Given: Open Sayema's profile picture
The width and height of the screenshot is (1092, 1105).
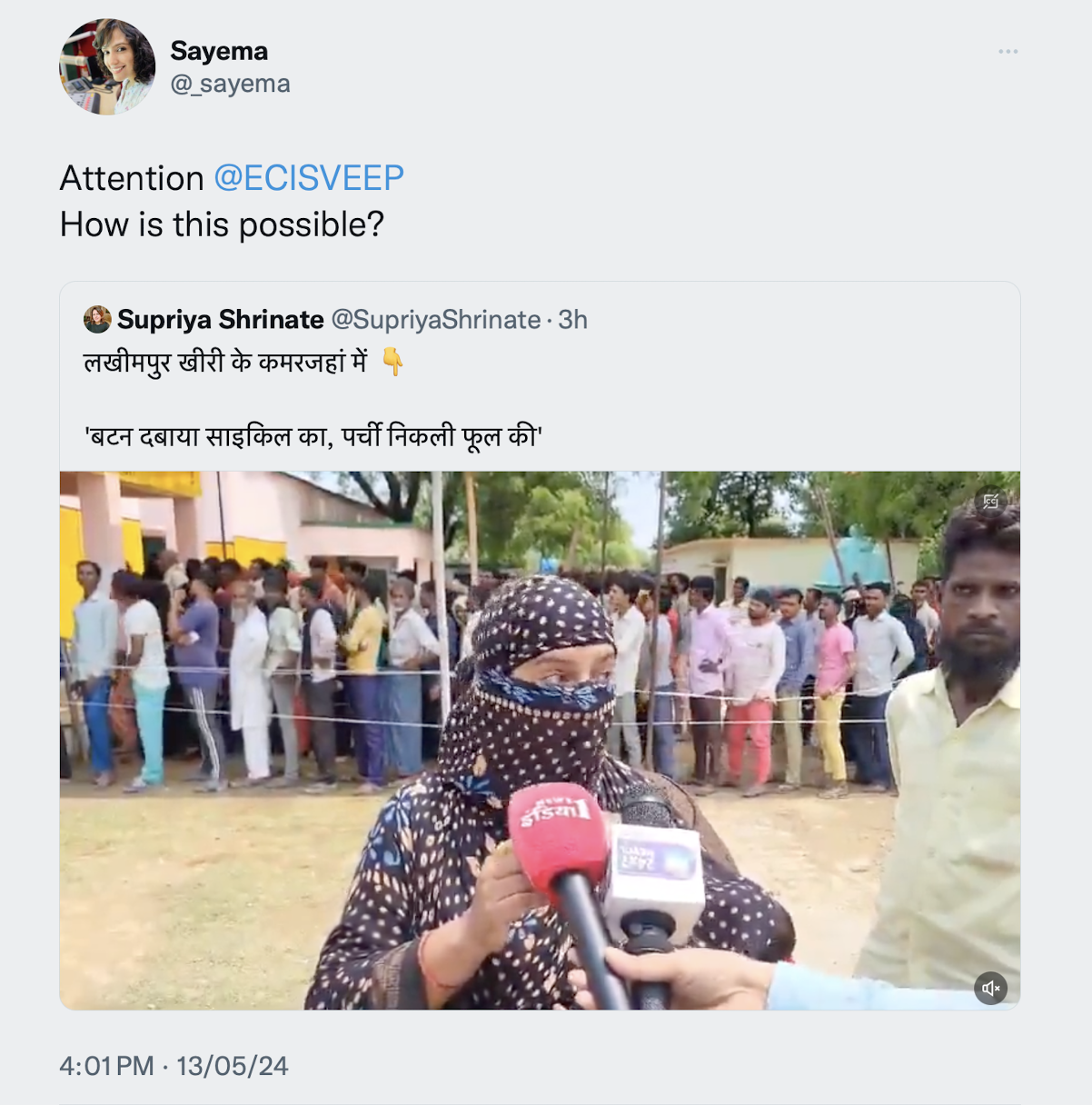Looking at the screenshot, I should (107, 66).
